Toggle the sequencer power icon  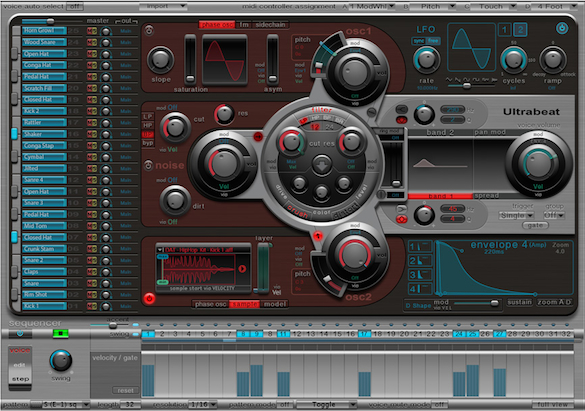[20, 334]
